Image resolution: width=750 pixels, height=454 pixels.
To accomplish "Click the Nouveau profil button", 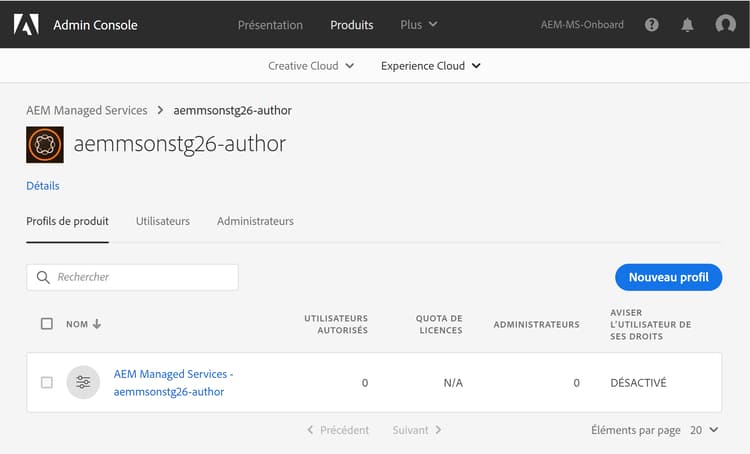I will (668, 277).
